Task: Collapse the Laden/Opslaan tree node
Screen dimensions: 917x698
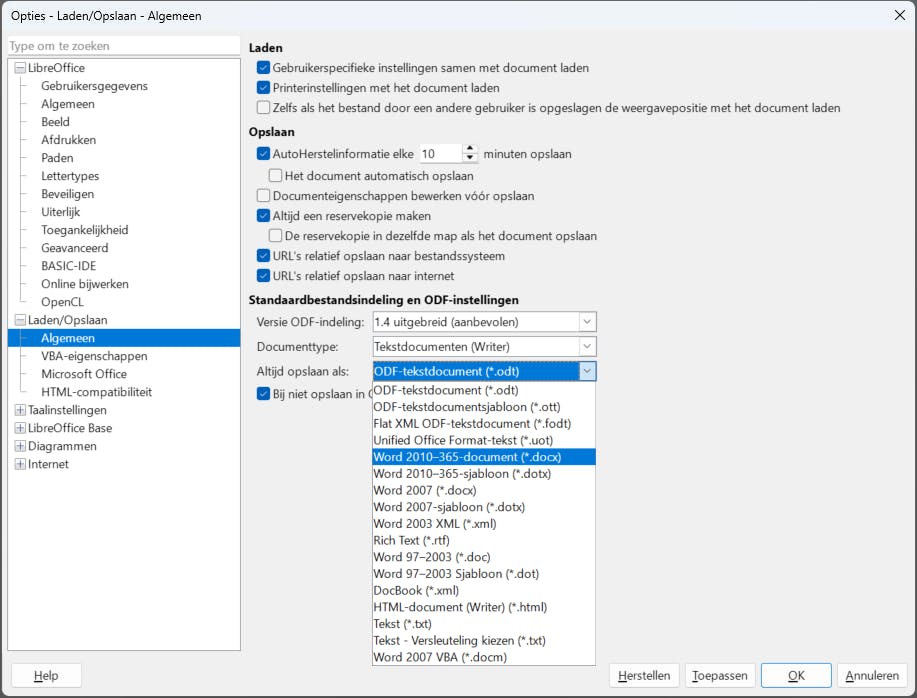Action: (21, 320)
